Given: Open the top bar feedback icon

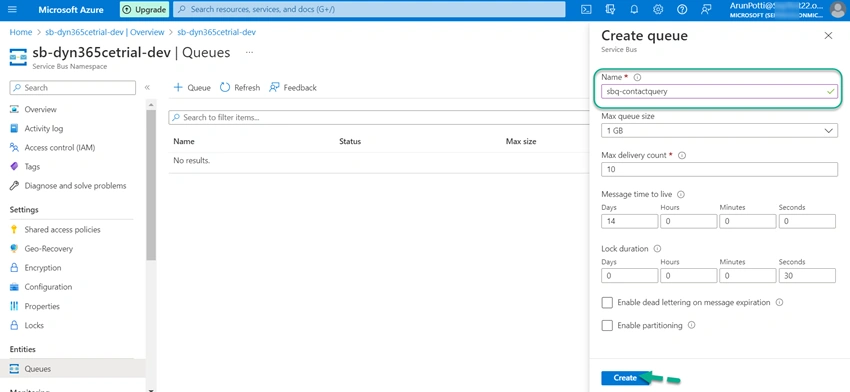Looking at the screenshot, I should (x=706, y=9).
